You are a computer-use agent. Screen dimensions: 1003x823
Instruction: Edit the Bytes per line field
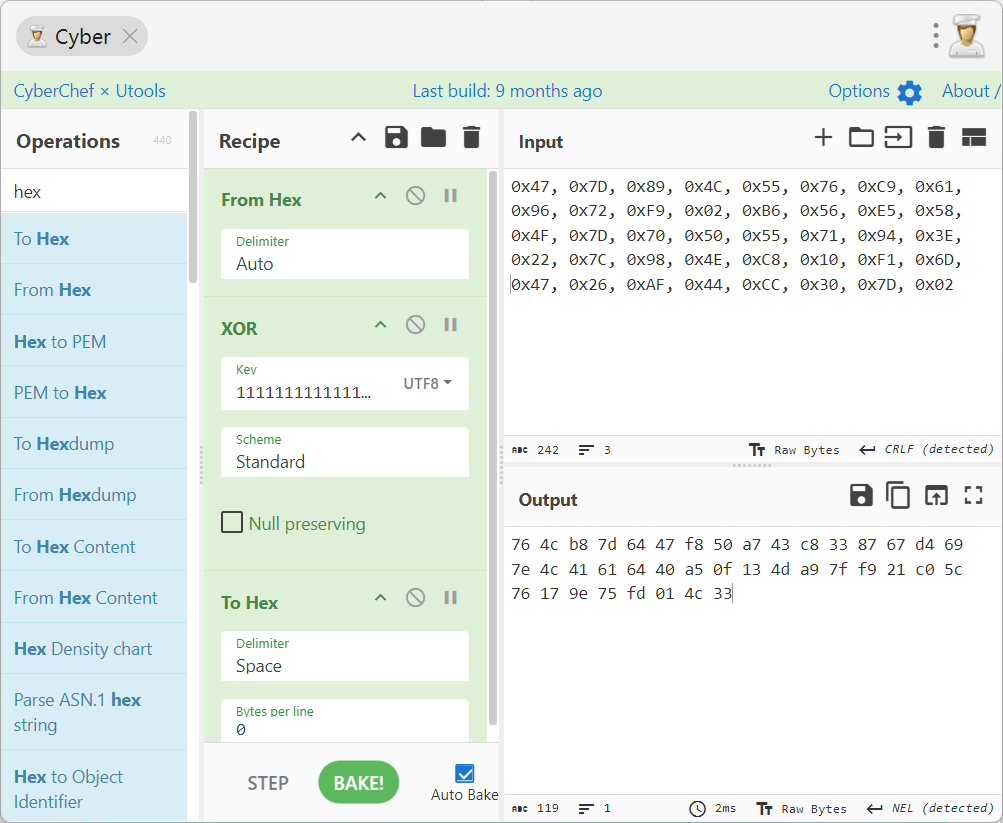click(x=345, y=721)
